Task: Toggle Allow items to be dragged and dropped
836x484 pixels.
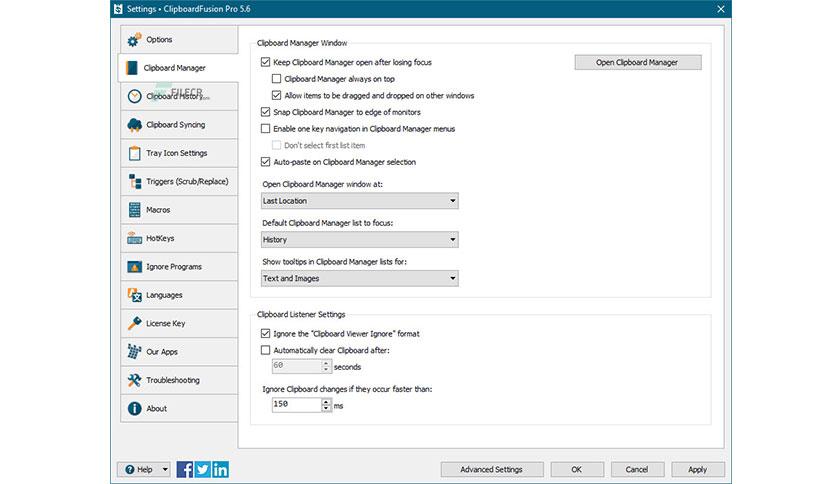Action: click(x=276, y=95)
